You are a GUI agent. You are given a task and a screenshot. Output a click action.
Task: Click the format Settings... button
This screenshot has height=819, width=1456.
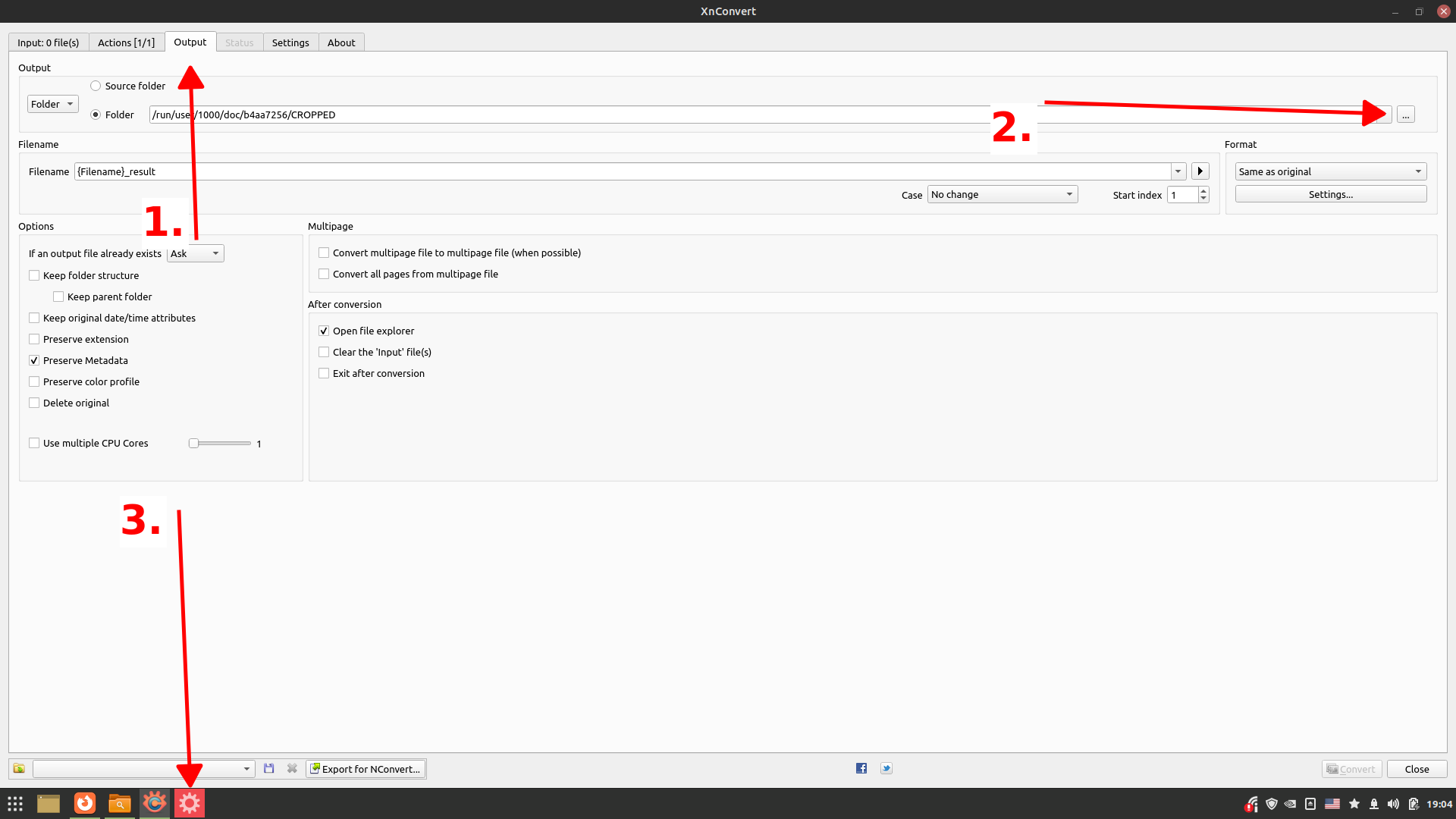point(1330,194)
